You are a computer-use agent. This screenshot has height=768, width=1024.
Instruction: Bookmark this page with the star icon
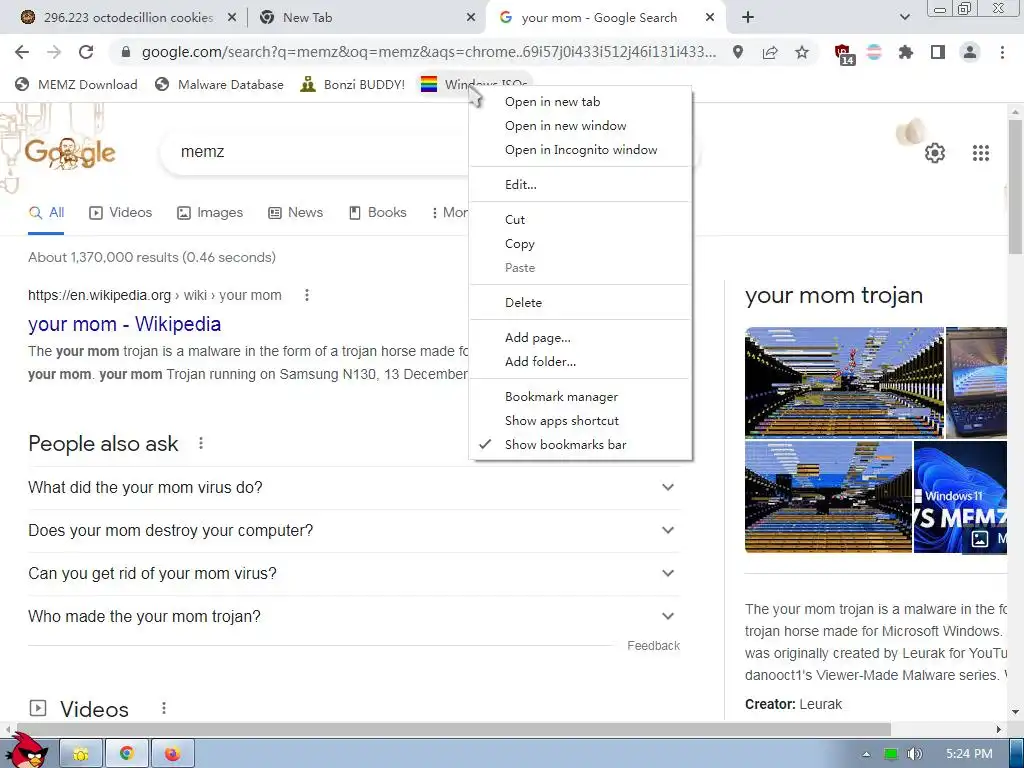pos(802,52)
